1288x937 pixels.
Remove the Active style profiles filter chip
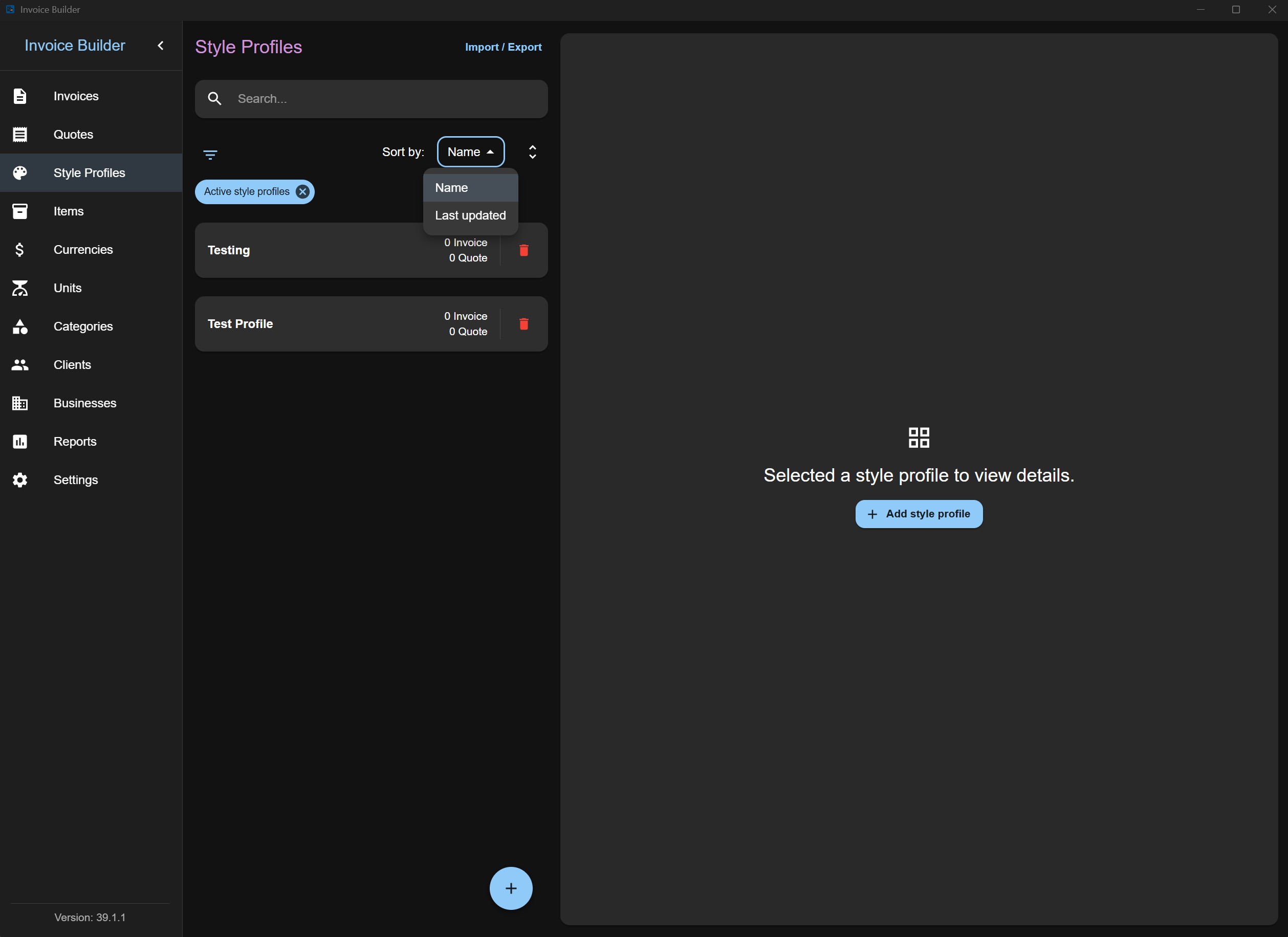pyautogui.click(x=303, y=192)
